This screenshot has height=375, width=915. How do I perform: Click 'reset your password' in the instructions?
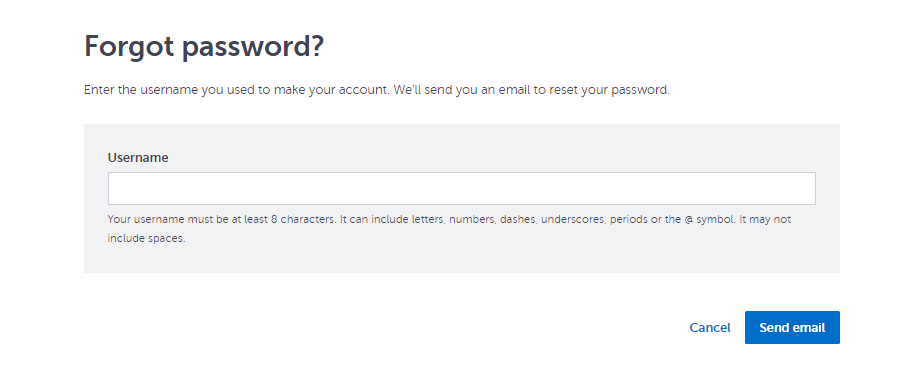coord(618,90)
